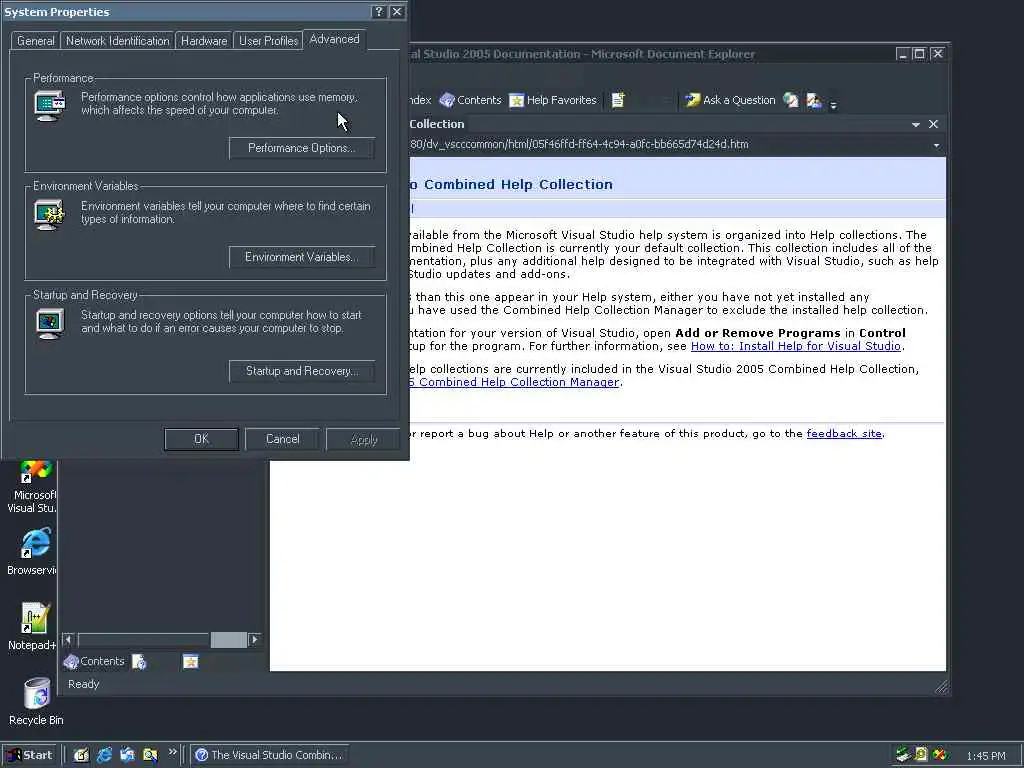Confirm System Properties with OK
Viewport: 1024px width, 768px height.
(x=201, y=440)
